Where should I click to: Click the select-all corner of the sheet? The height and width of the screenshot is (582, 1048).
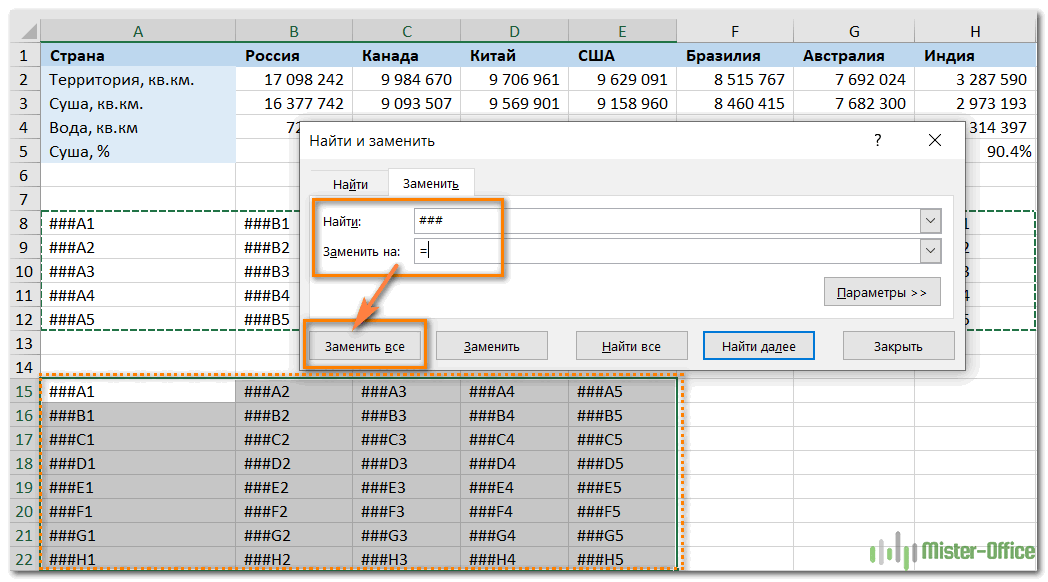[x=20, y=32]
